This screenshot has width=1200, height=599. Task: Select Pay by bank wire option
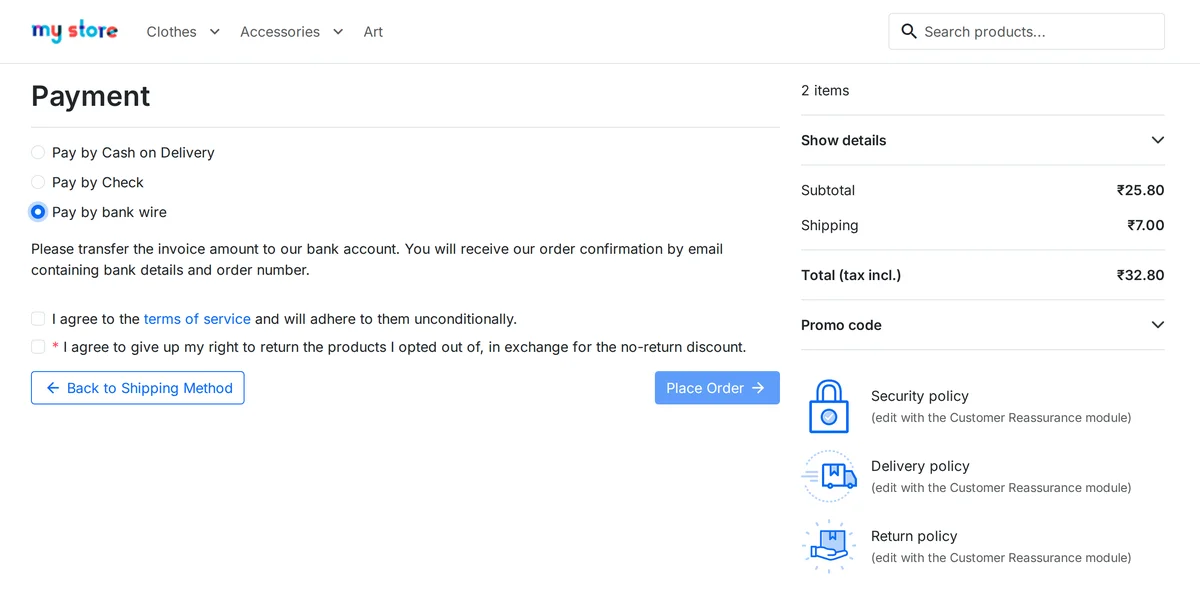[38, 212]
